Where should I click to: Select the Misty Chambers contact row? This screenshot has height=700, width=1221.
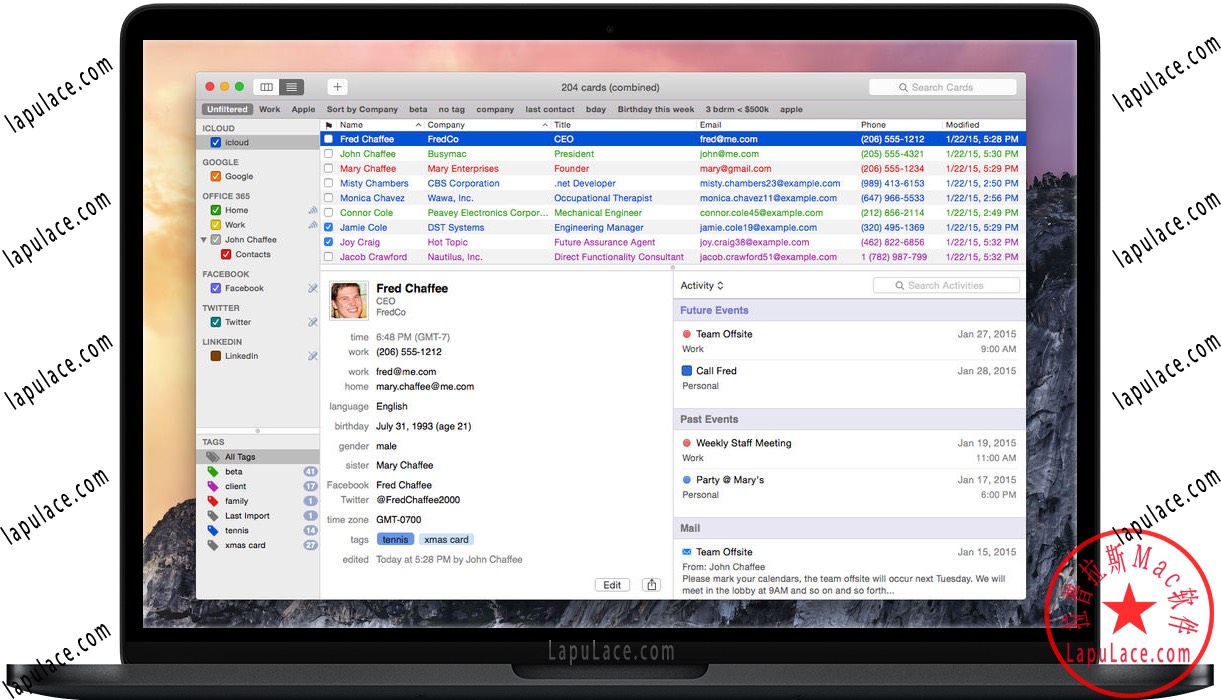tap(673, 183)
